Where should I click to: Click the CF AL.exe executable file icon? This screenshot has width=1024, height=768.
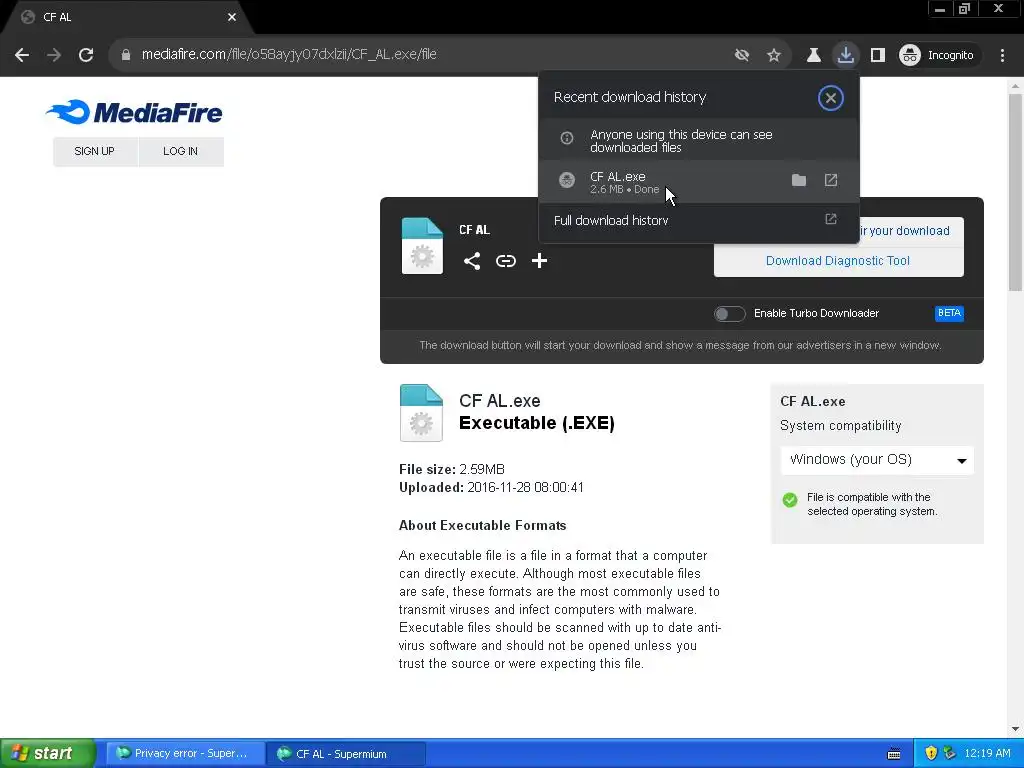click(x=421, y=413)
